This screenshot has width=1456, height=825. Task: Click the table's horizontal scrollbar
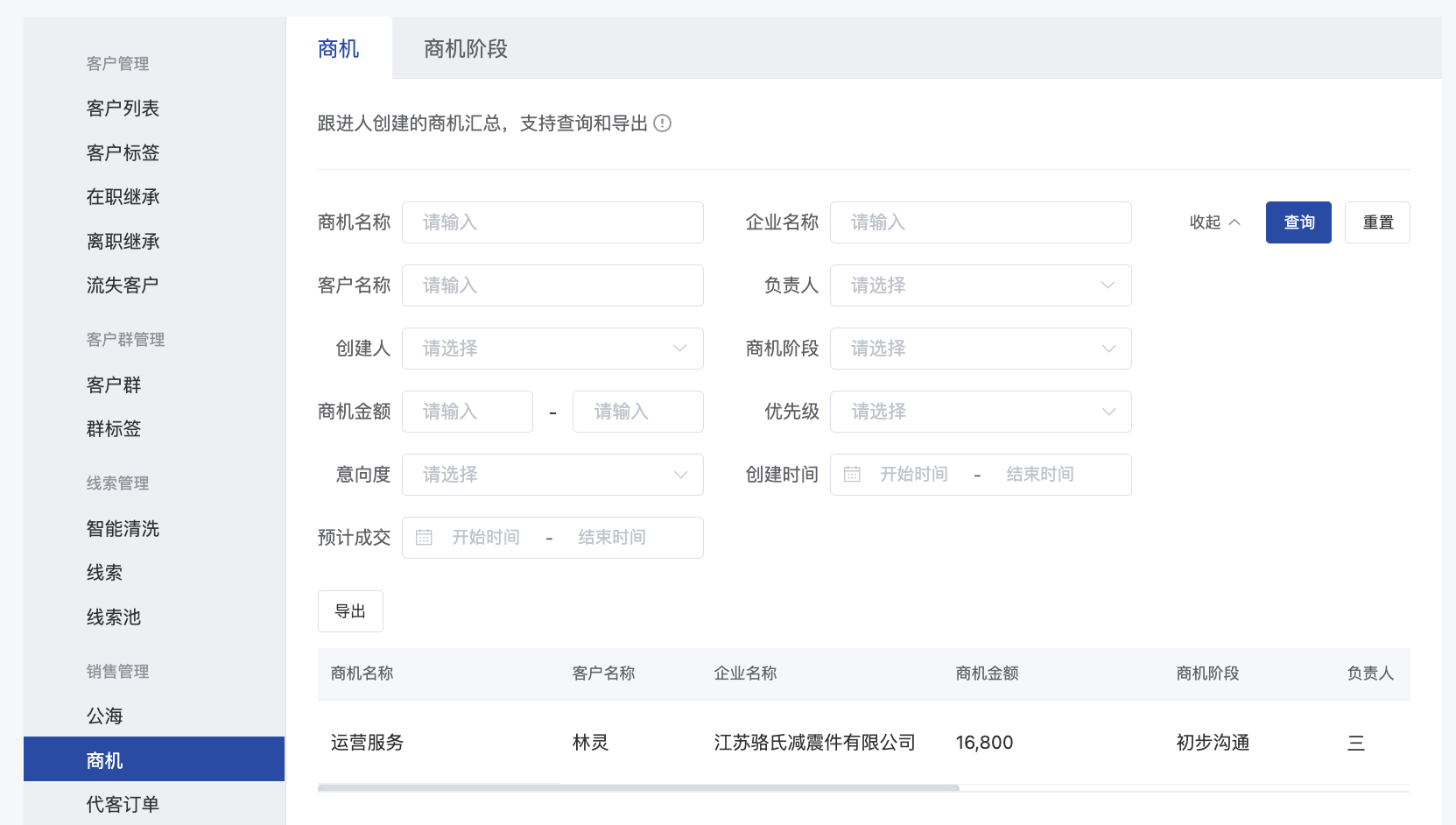pyautogui.click(x=638, y=788)
